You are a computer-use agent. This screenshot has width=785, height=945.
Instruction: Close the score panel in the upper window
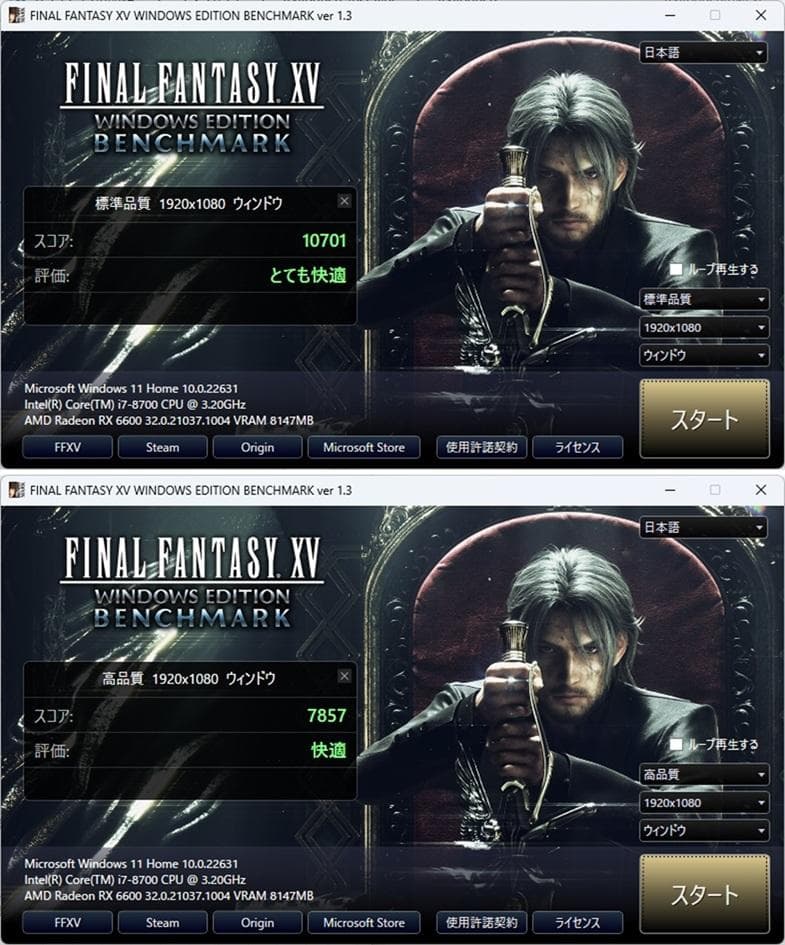pos(344,201)
